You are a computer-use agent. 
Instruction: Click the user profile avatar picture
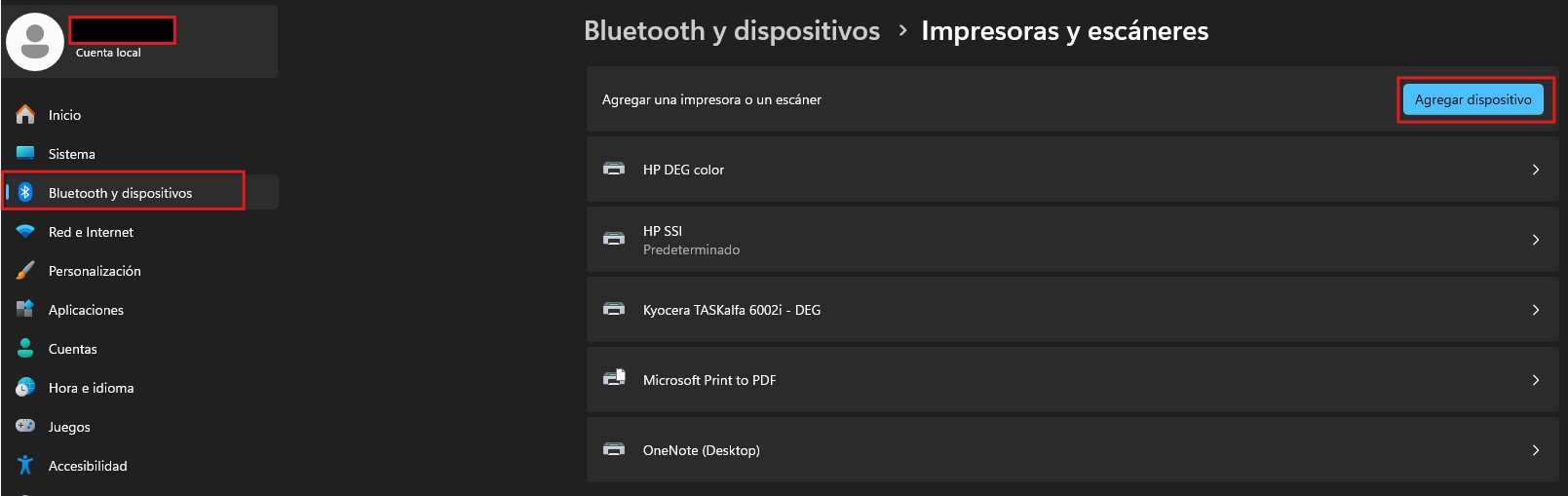click(35, 42)
